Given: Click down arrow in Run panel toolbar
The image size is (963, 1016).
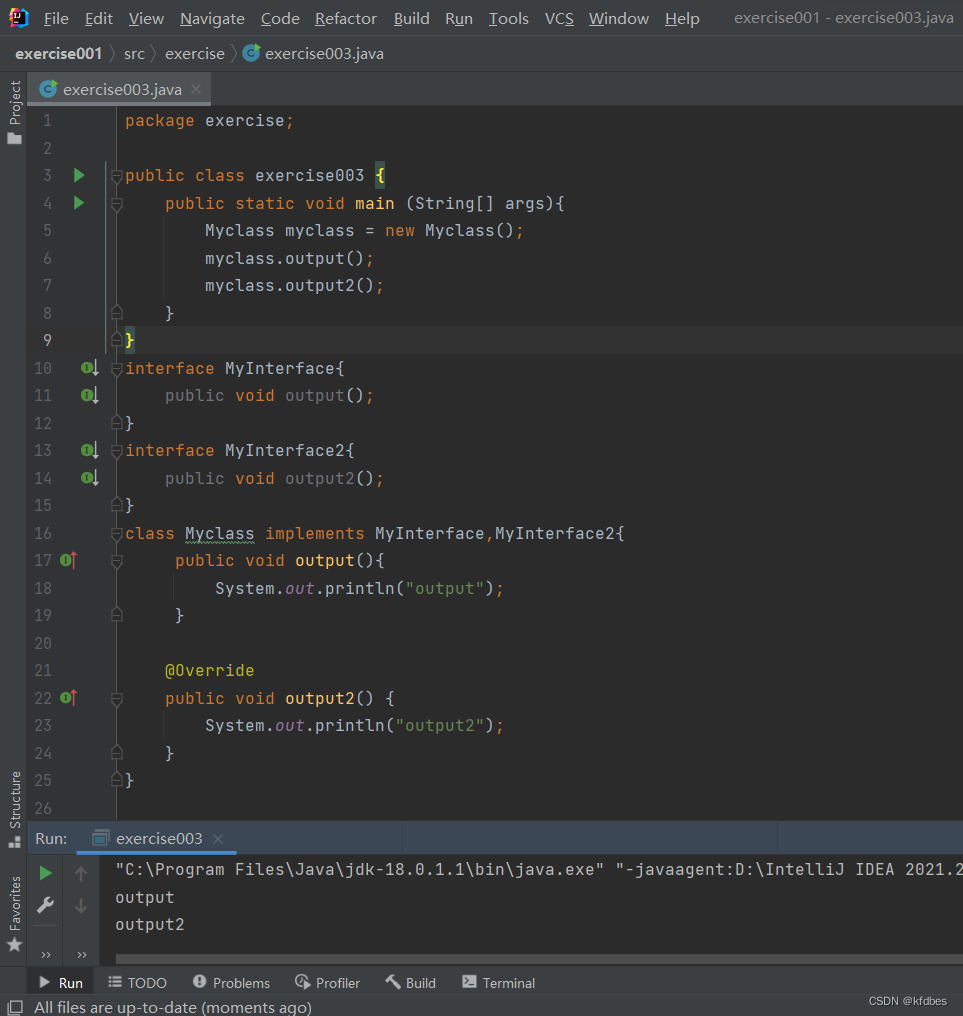Looking at the screenshot, I should (x=81, y=905).
